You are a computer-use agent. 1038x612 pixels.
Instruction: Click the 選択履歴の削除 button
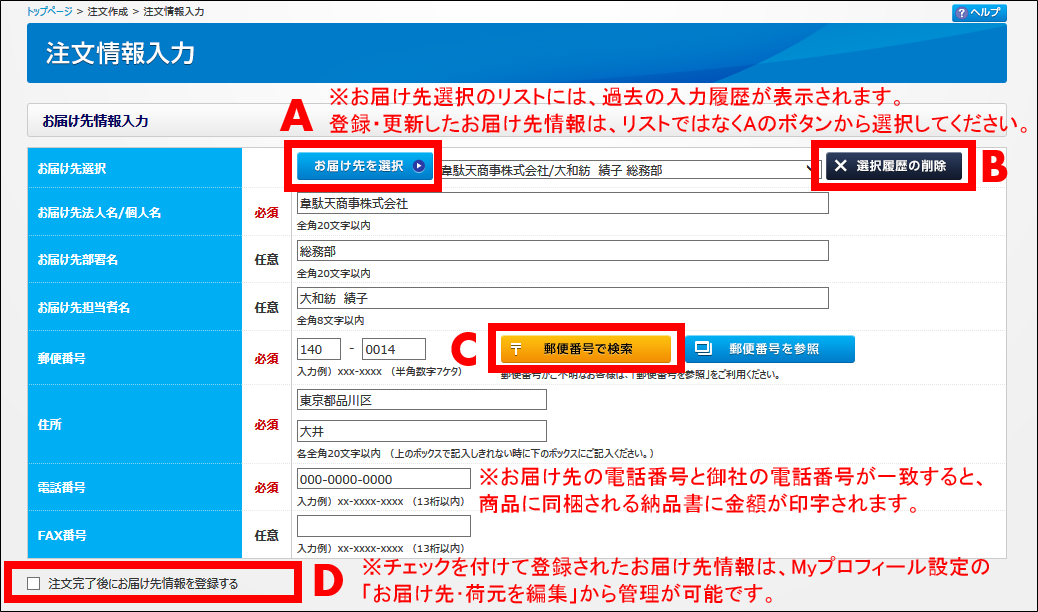[894, 167]
